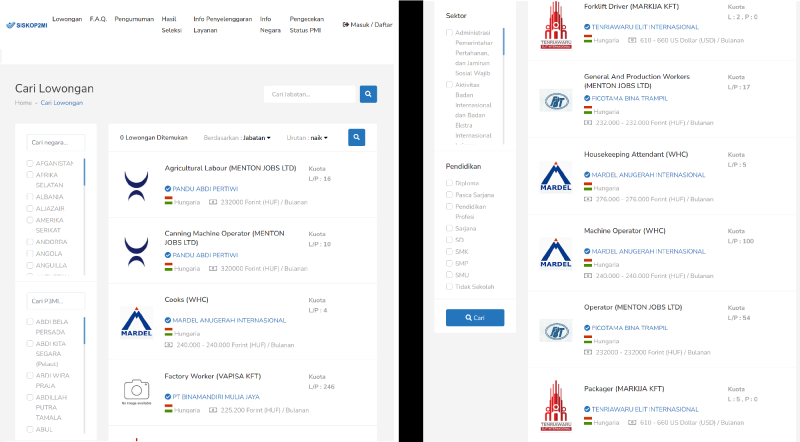The height and width of the screenshot is (442, 800).
Task: Click the blue Cari filter button
Action: [475, 317]
